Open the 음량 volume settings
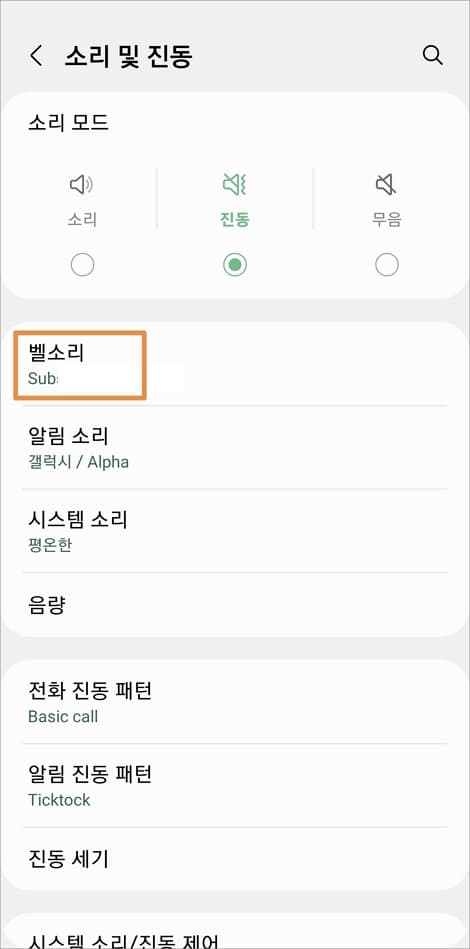The height and width of the screenshot is (949, 470). (235, 604)
